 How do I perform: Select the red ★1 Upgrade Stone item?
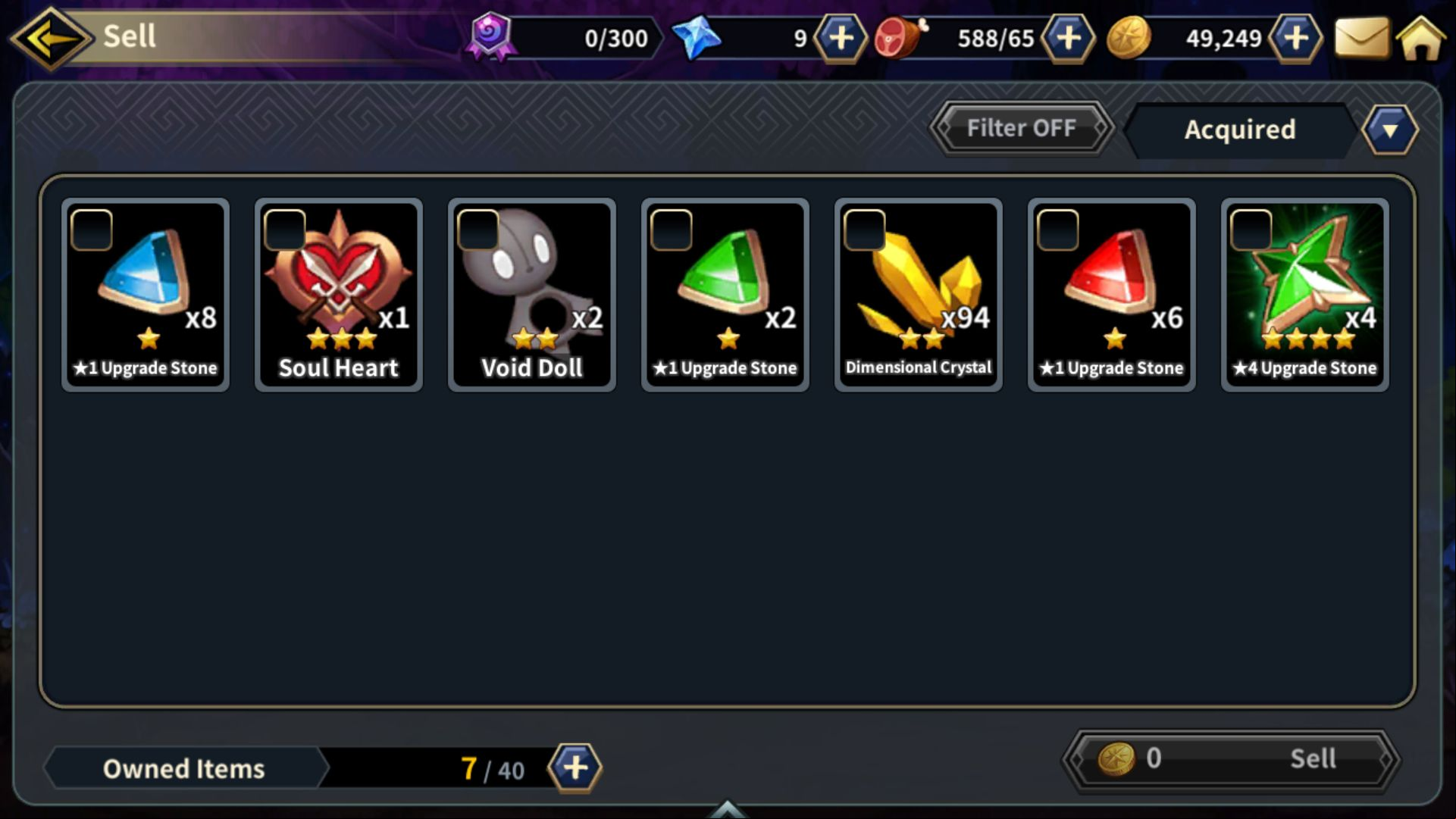(1112, 295)
